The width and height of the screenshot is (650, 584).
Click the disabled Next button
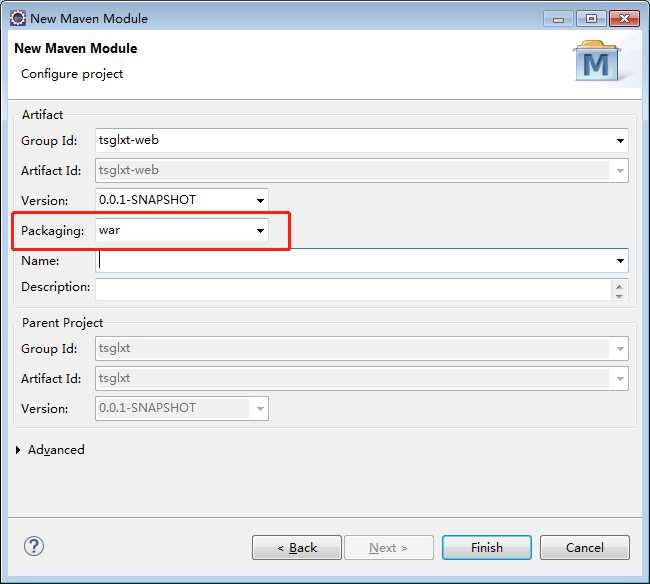point(389,548)
